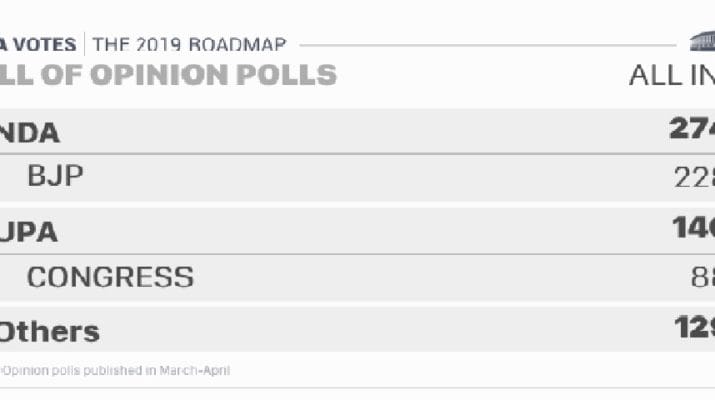The width and height of the screenshot is (715, 400).
Task: Click the Others seat count value
Action: tap(694, 327)
